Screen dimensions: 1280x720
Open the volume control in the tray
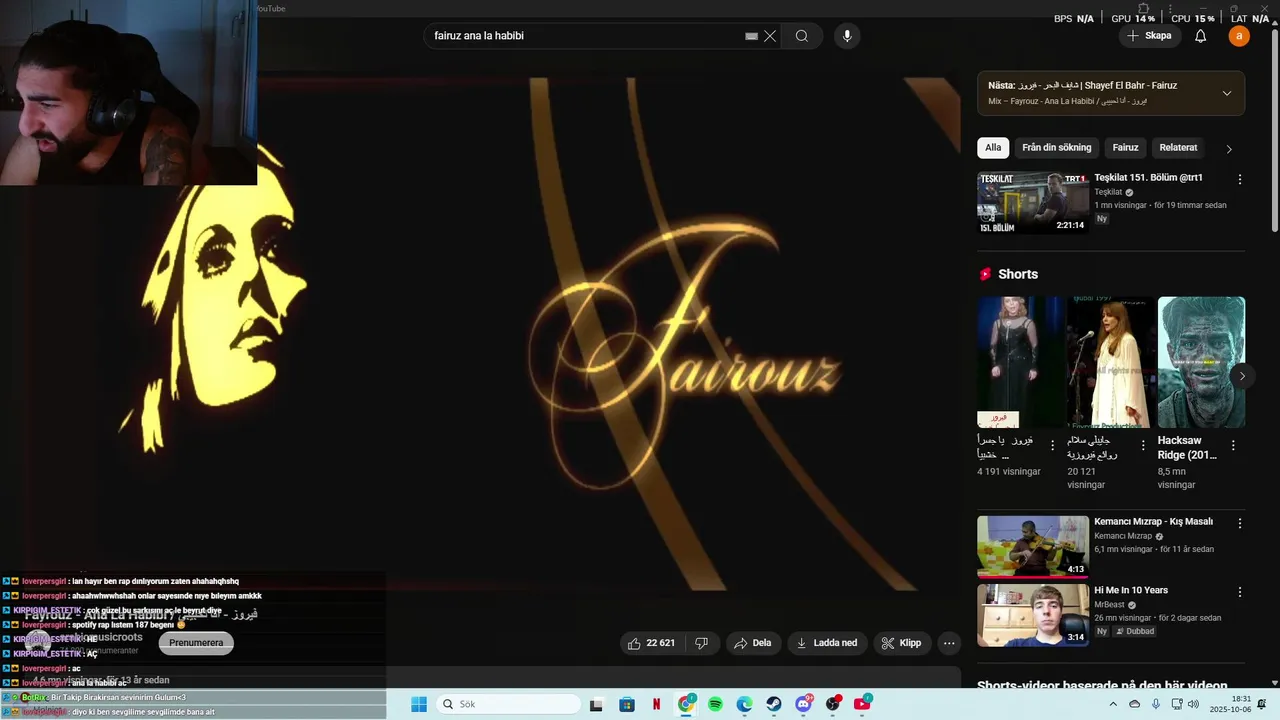click(x=1193, y=704)
